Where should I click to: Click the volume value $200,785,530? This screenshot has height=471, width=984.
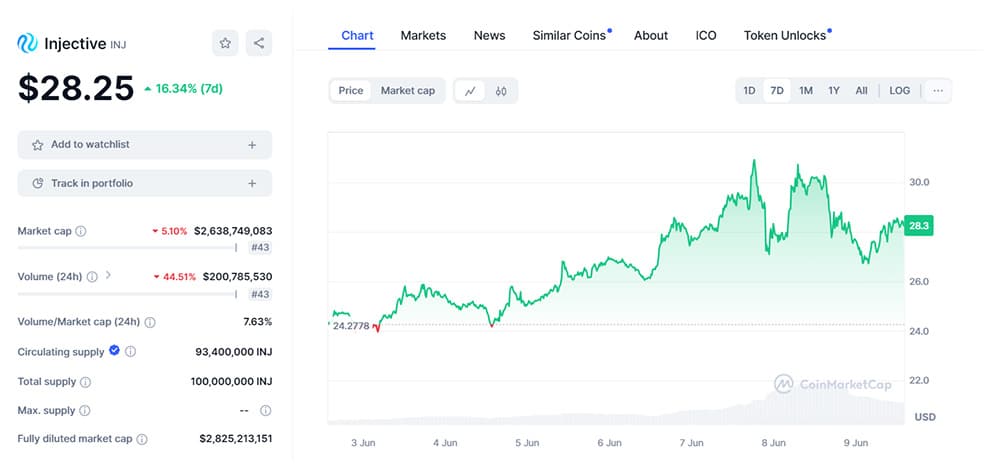237,277
